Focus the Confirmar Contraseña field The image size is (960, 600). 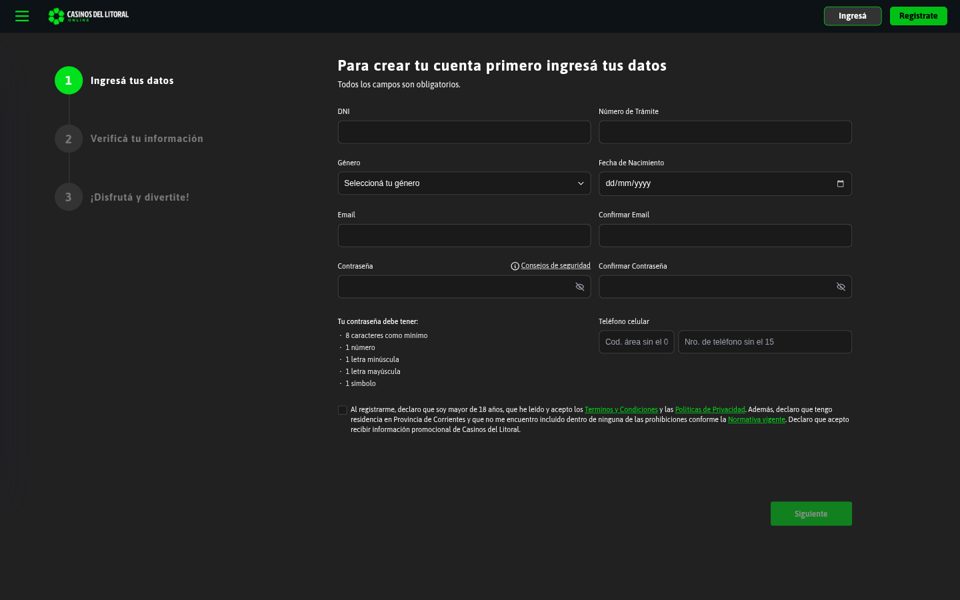coord(725,287)
